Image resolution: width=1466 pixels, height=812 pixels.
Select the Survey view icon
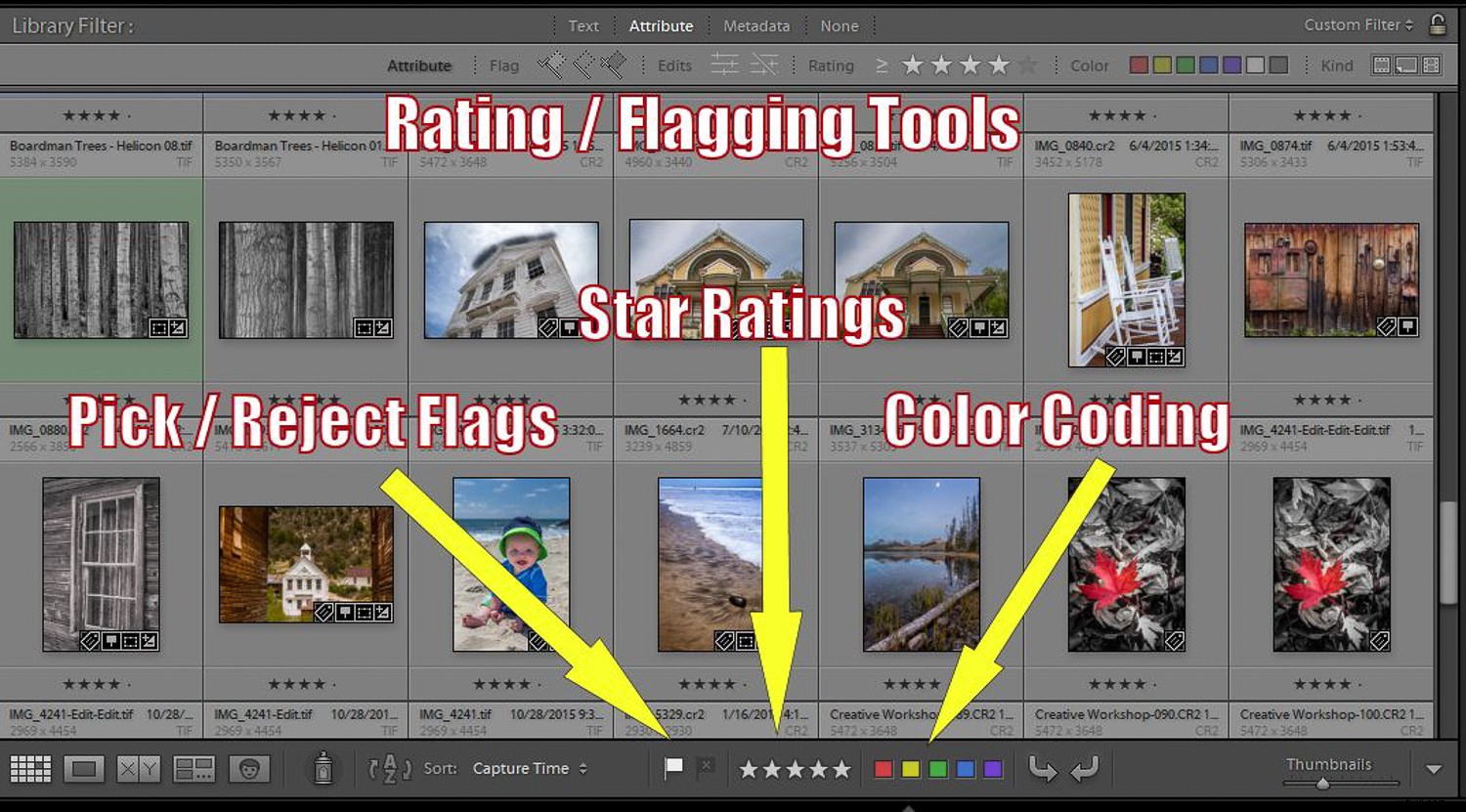(x=194, y=768)
